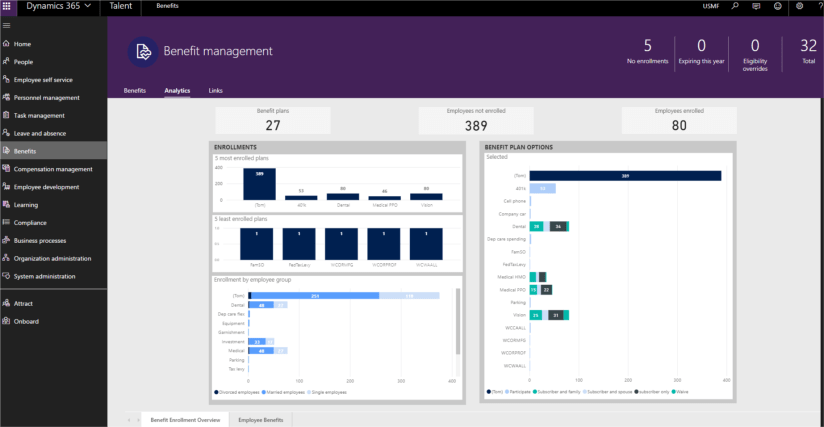Image resolution: width=824 pixels, height=427 pixels.
Task: Open the Eligibility overrides tile
Action: [x=755, y=54]
